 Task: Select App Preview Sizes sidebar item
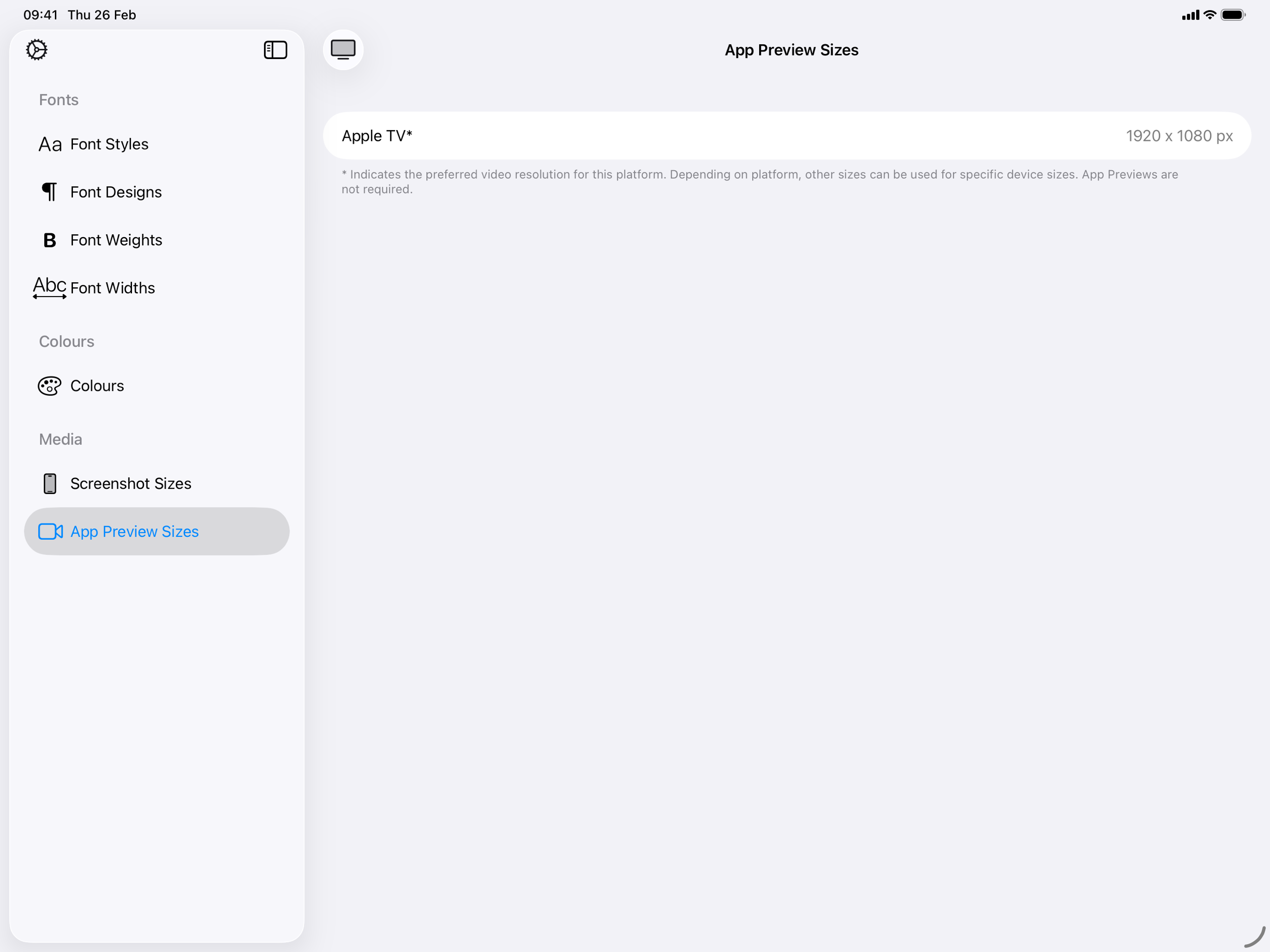pyautogui.click(x=134, y=532)
